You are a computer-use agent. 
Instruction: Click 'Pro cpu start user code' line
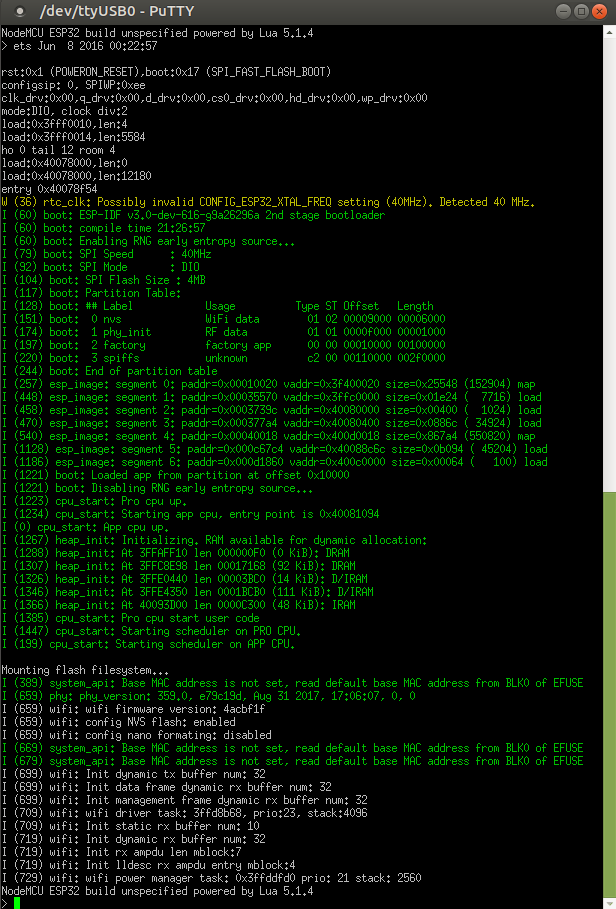click(x=130, y=618)
